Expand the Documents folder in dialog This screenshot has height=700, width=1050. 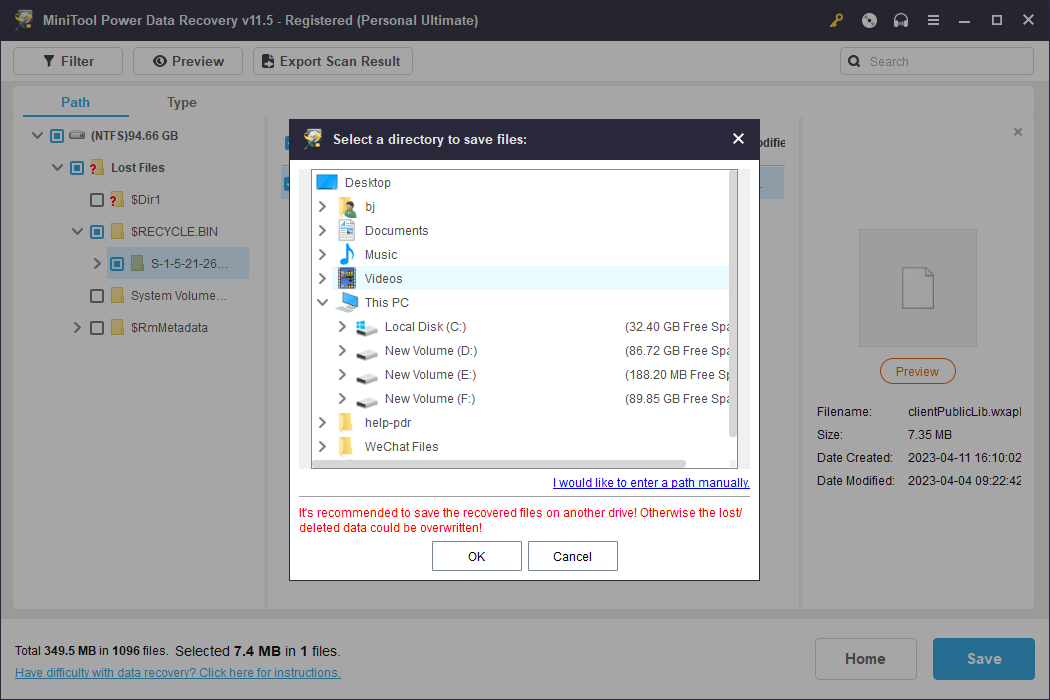(322, 230)
